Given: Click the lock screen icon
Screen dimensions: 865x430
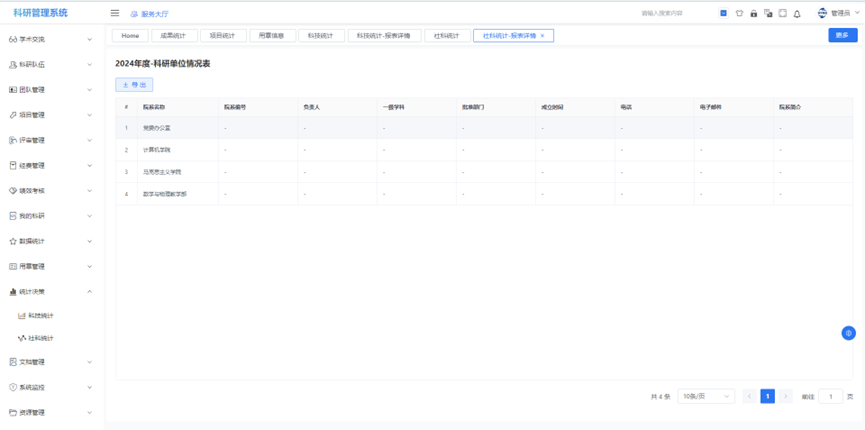Looking at the screenshot, I should tap(753, 14).
